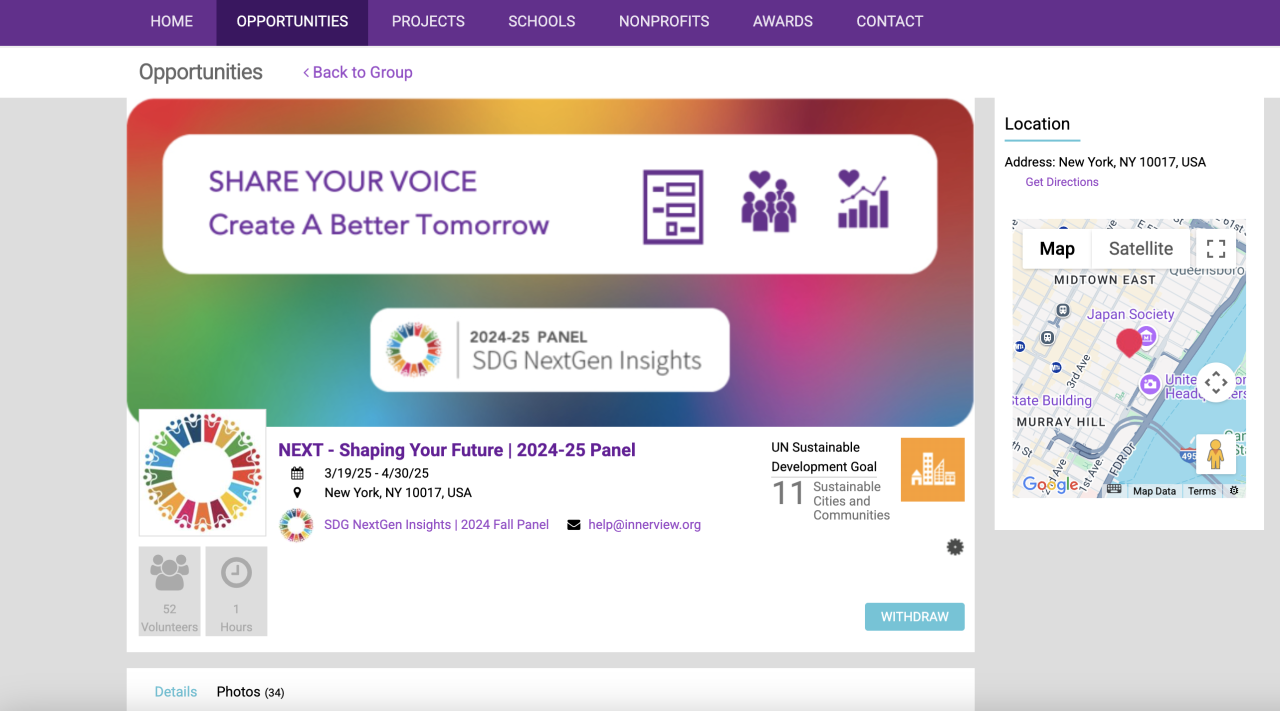Click the small SDG wheel group icon
The image size is (1280, 711).
(296, 525)
